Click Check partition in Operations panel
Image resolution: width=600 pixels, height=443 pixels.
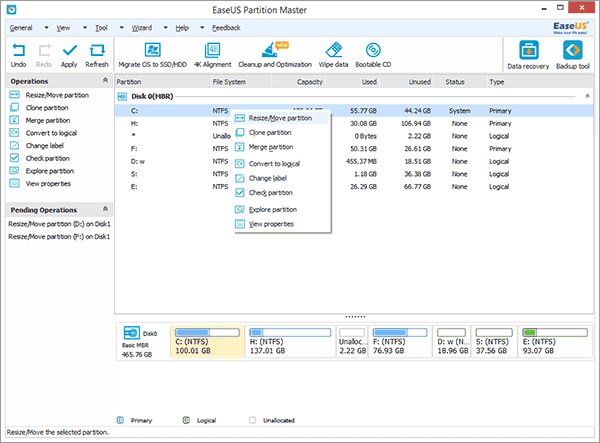47,158
